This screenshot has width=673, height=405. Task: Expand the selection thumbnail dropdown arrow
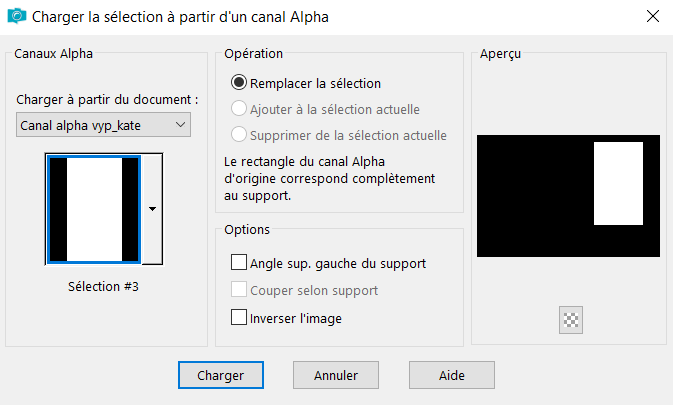[152, 209]
